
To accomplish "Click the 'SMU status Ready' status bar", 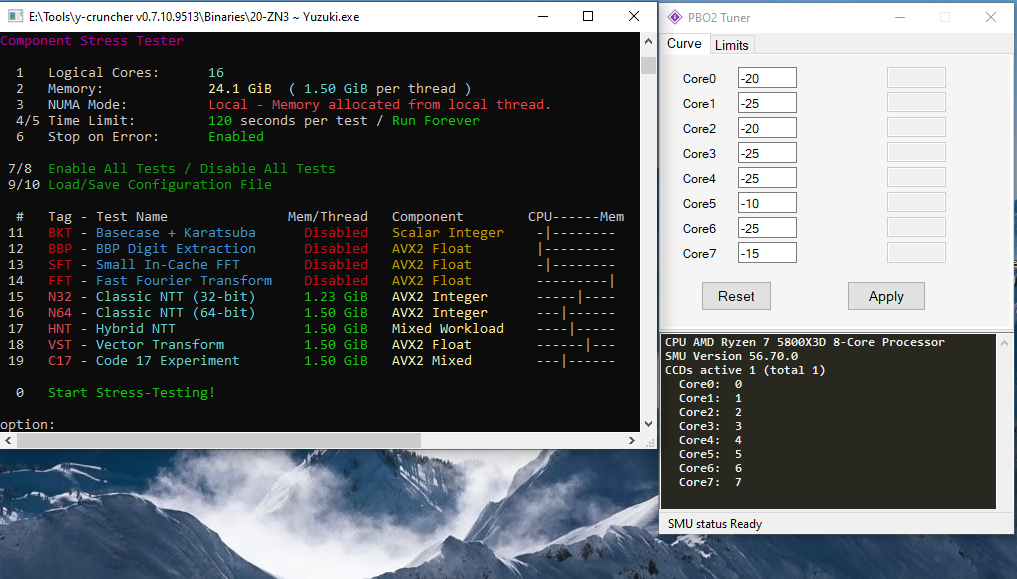I will point(715,524).
